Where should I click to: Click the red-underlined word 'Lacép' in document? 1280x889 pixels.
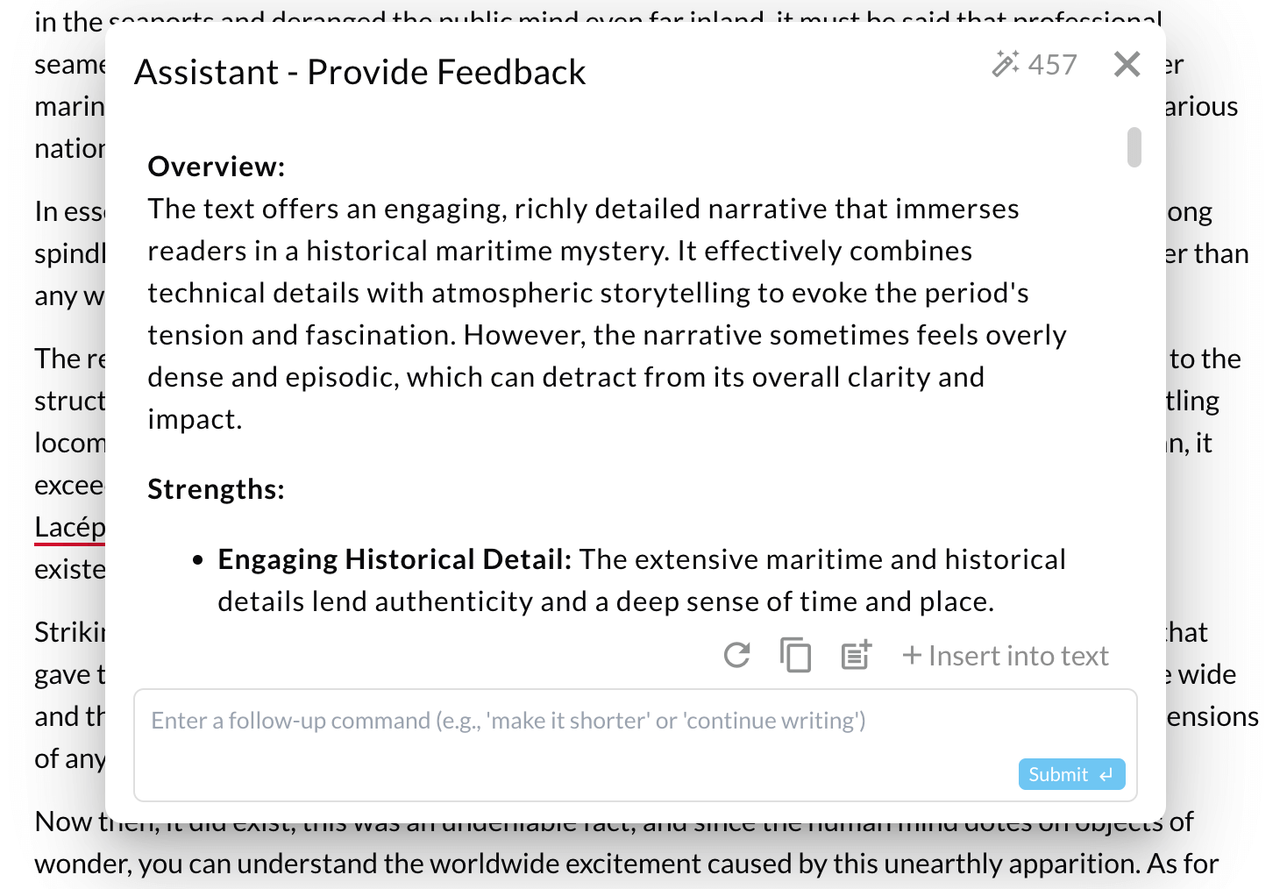[x=69, y=526]
